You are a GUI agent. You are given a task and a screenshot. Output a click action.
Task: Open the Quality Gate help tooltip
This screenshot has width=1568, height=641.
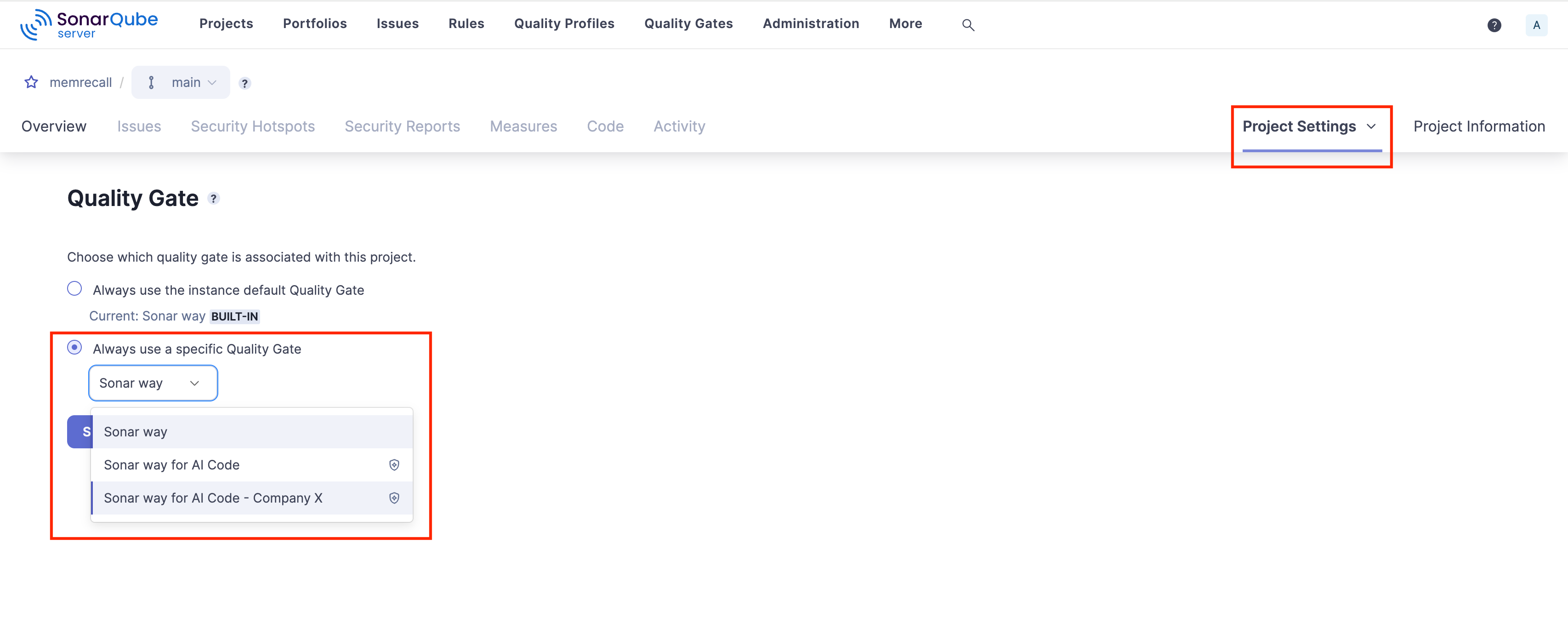click(x=214, y=198)
